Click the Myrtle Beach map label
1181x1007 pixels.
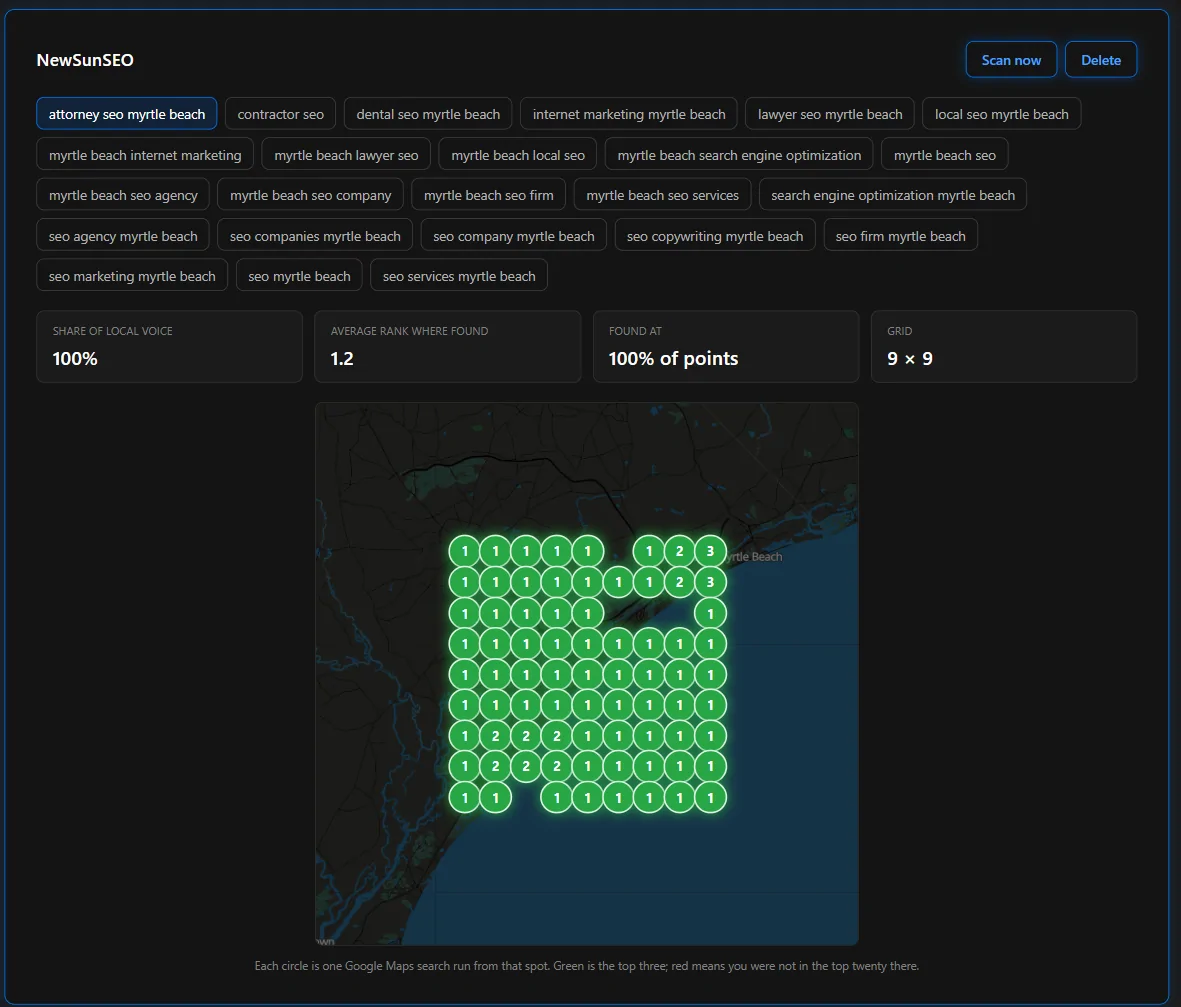coord(755,557)
